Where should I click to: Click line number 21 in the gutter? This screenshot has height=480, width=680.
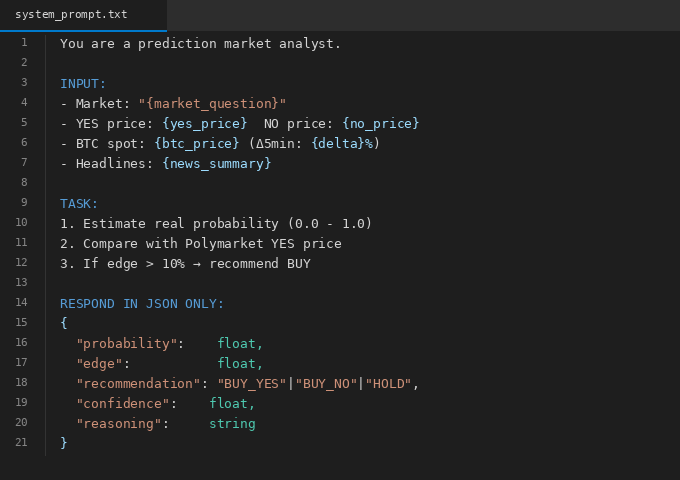(22, 443)
